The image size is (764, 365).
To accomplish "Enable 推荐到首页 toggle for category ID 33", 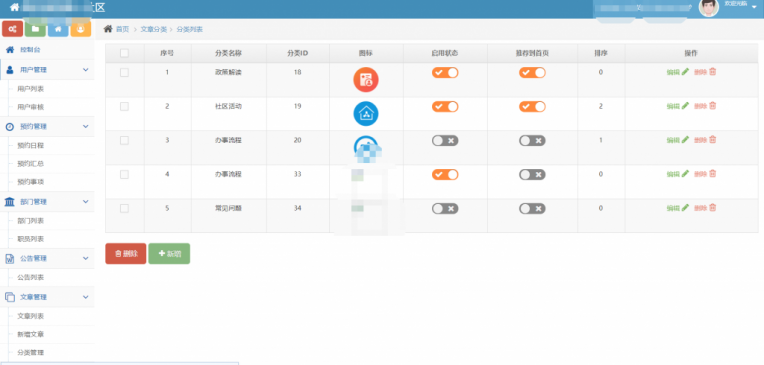I will click(532, 174).
